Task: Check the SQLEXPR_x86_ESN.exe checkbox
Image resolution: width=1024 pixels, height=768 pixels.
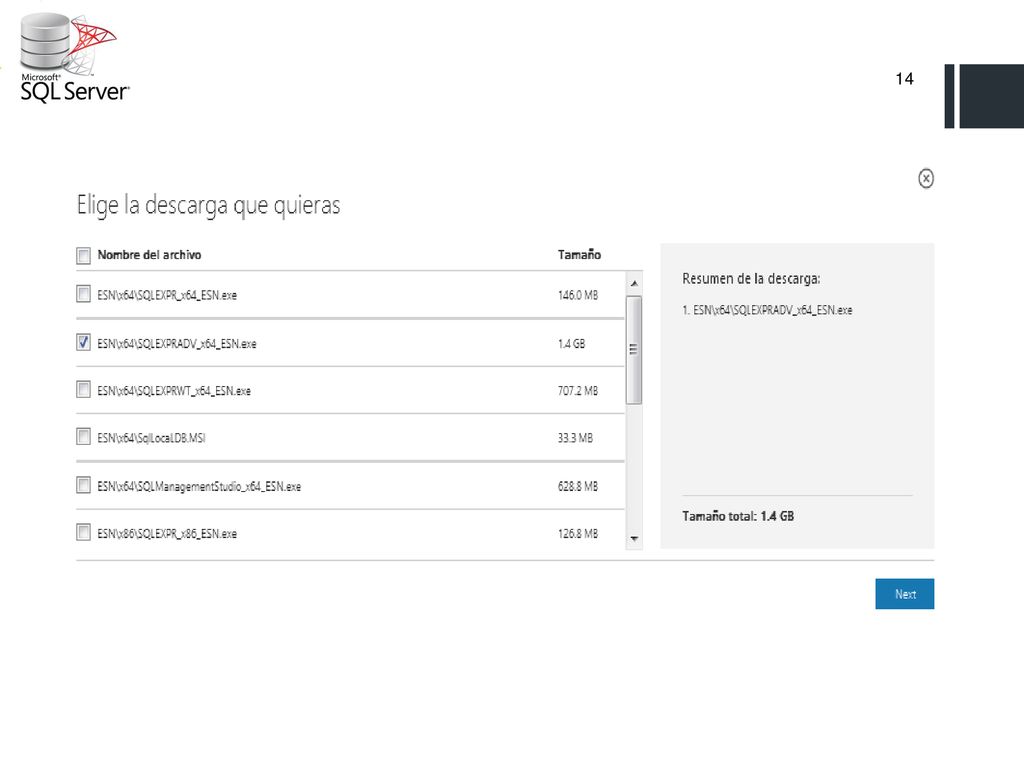Action: click(84, 532)
